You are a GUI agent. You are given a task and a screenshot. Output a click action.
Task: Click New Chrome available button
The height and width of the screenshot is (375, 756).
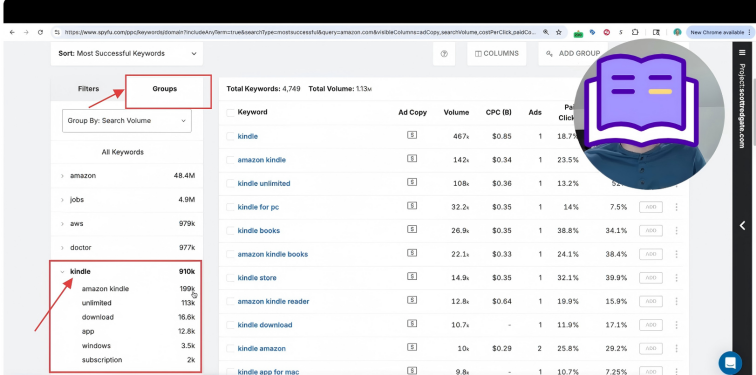point(720,32)
